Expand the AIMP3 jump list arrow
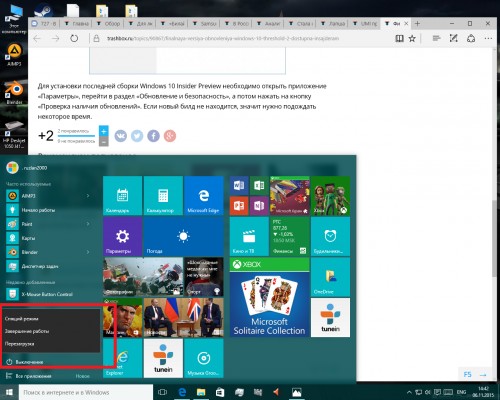Viewport: 500px width, 400px height. coord(88,196)
